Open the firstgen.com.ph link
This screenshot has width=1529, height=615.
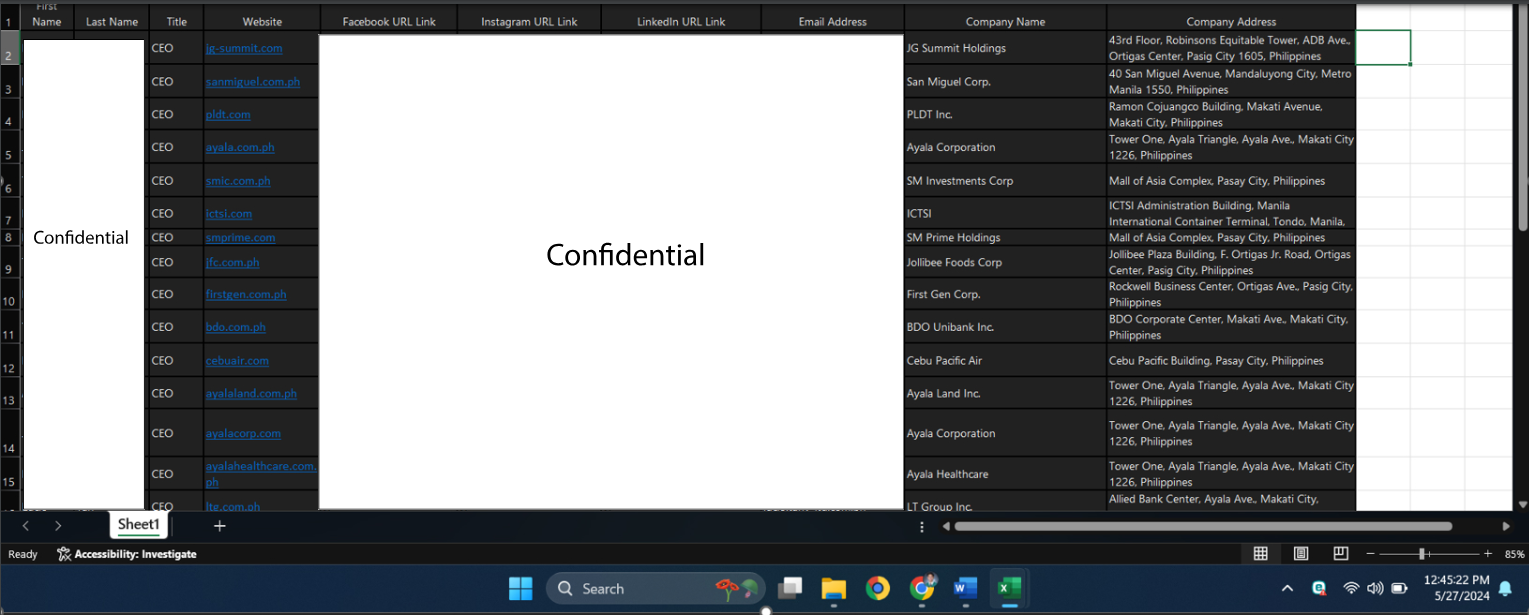[246, 294]
